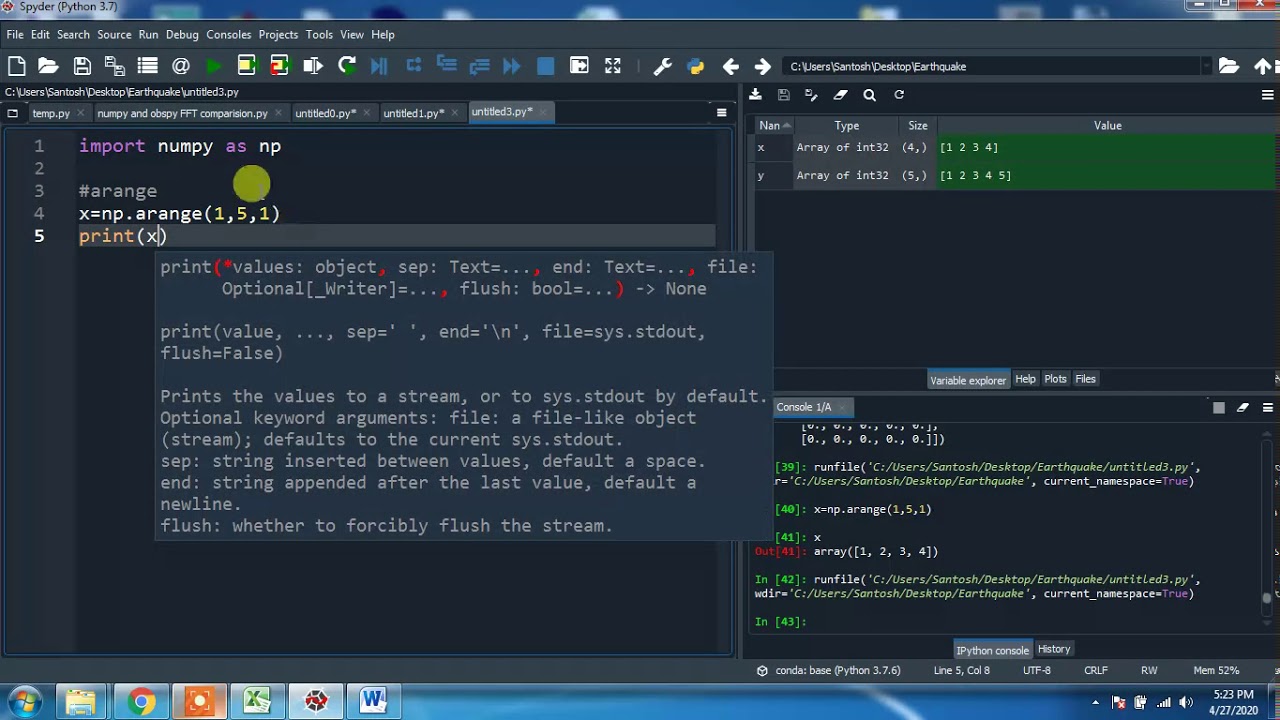Maximize current pane icon

tap(579, 66)
